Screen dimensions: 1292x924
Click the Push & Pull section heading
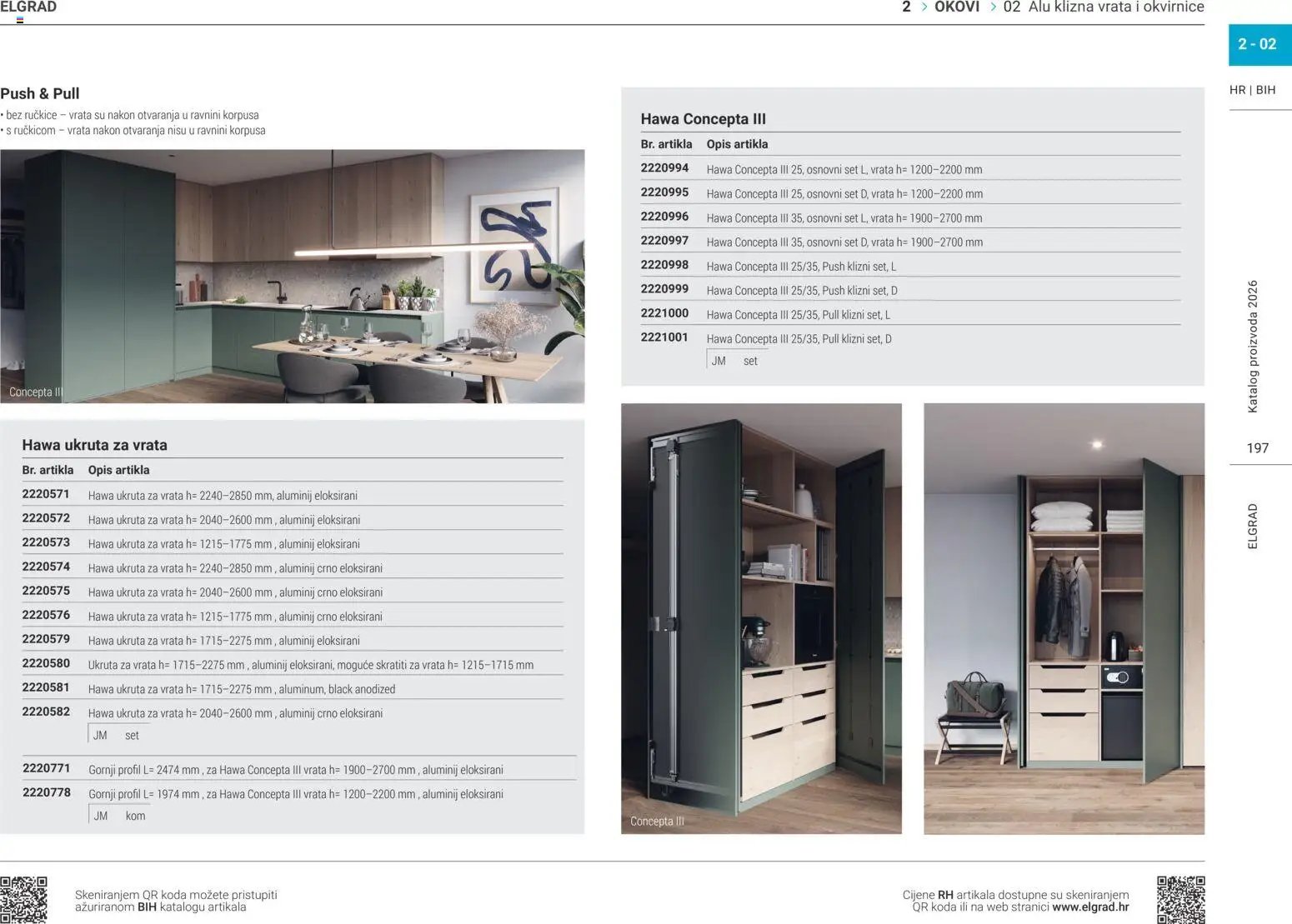[x=40, y=94]
